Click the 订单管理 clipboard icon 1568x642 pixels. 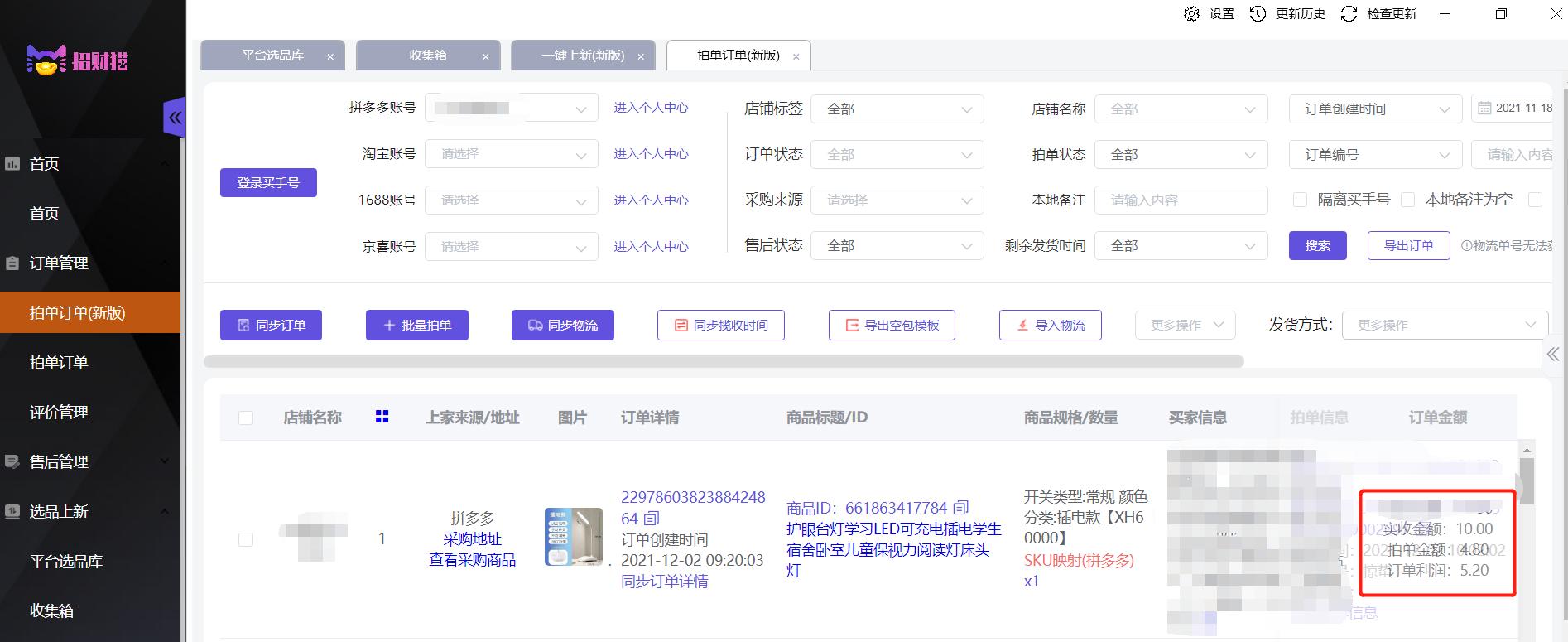click(x=12, y=263)
